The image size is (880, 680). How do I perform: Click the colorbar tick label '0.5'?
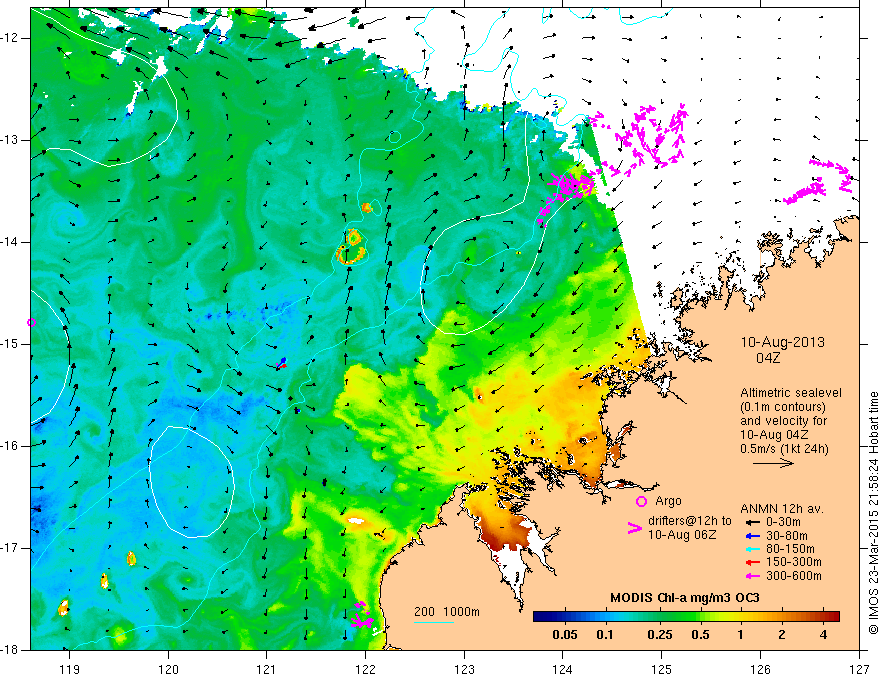pos(700,635)
